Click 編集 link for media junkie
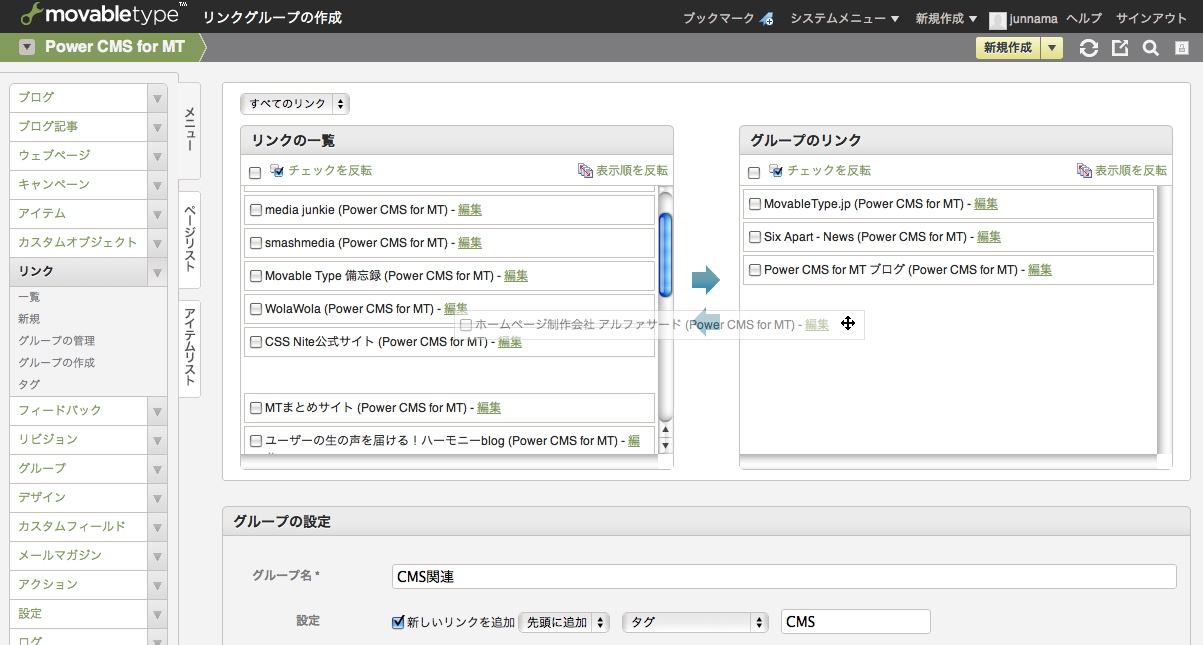Image resolution: width=1203 pixels, height=645 pixels. coord(470,210)
